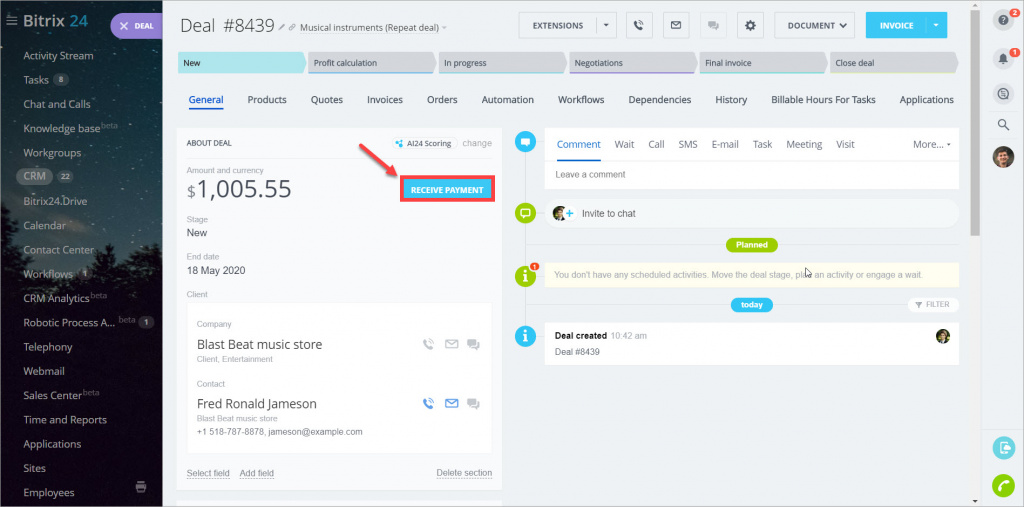Screen dimensions: 1024x507
Task: Click the RECEIVE PAYMENT button
Action: (x=447, y=189)
